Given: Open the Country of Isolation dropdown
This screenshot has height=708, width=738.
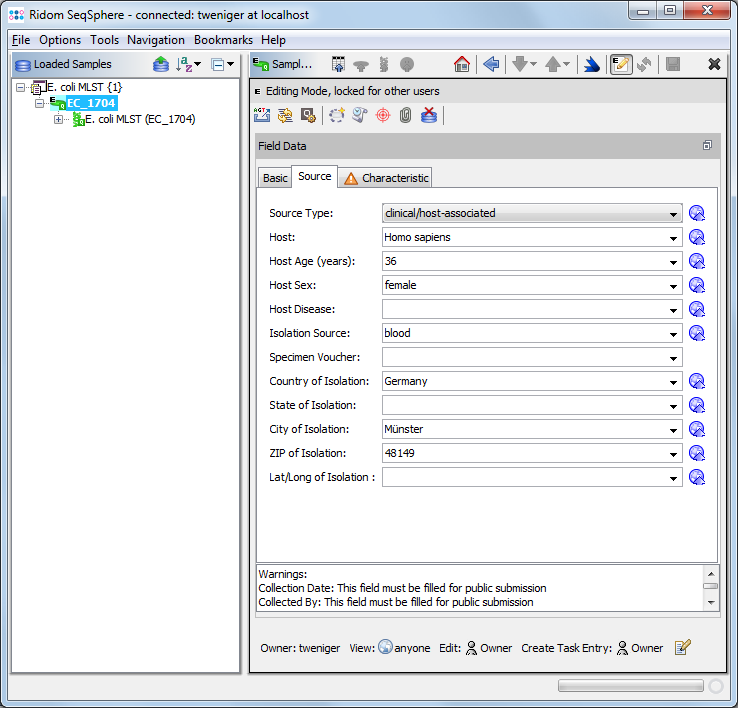Looking at the screenshot, I should (x=675, y=381).
